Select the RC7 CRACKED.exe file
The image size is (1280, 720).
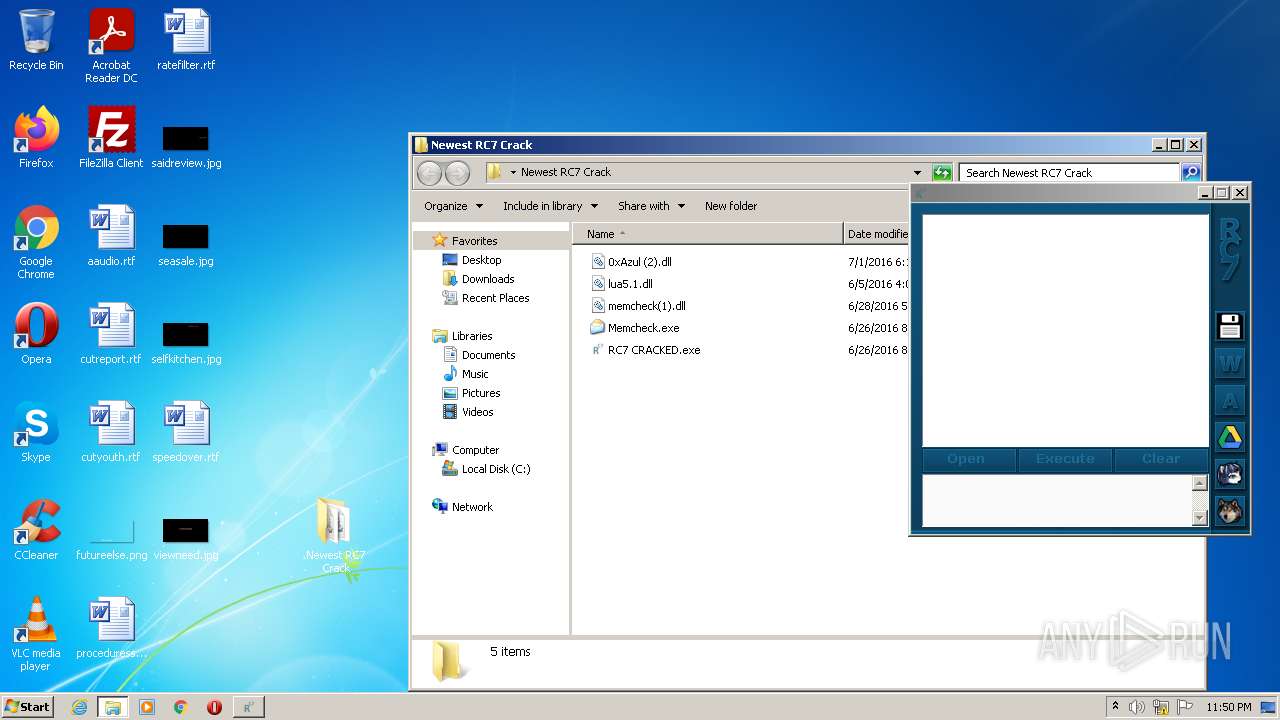point(654,350)
